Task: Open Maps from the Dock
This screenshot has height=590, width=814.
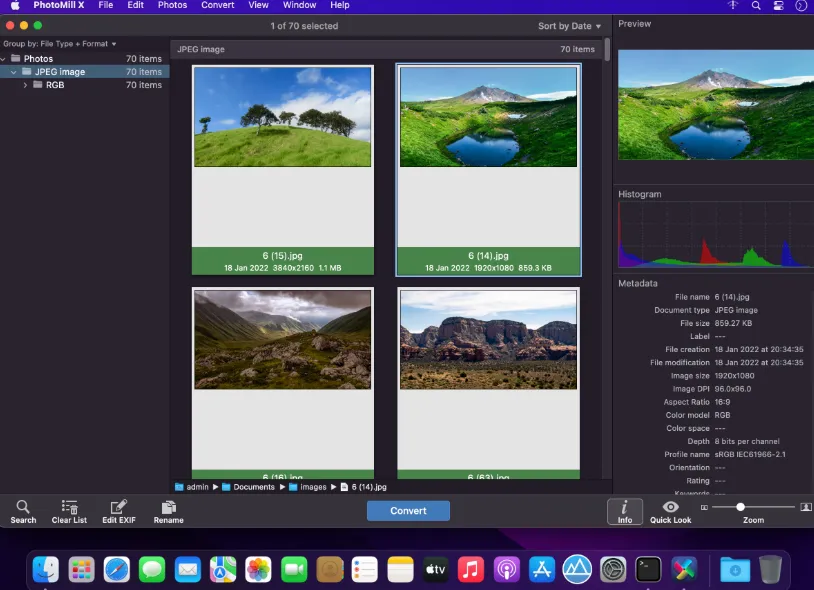Action: point(223,569)
